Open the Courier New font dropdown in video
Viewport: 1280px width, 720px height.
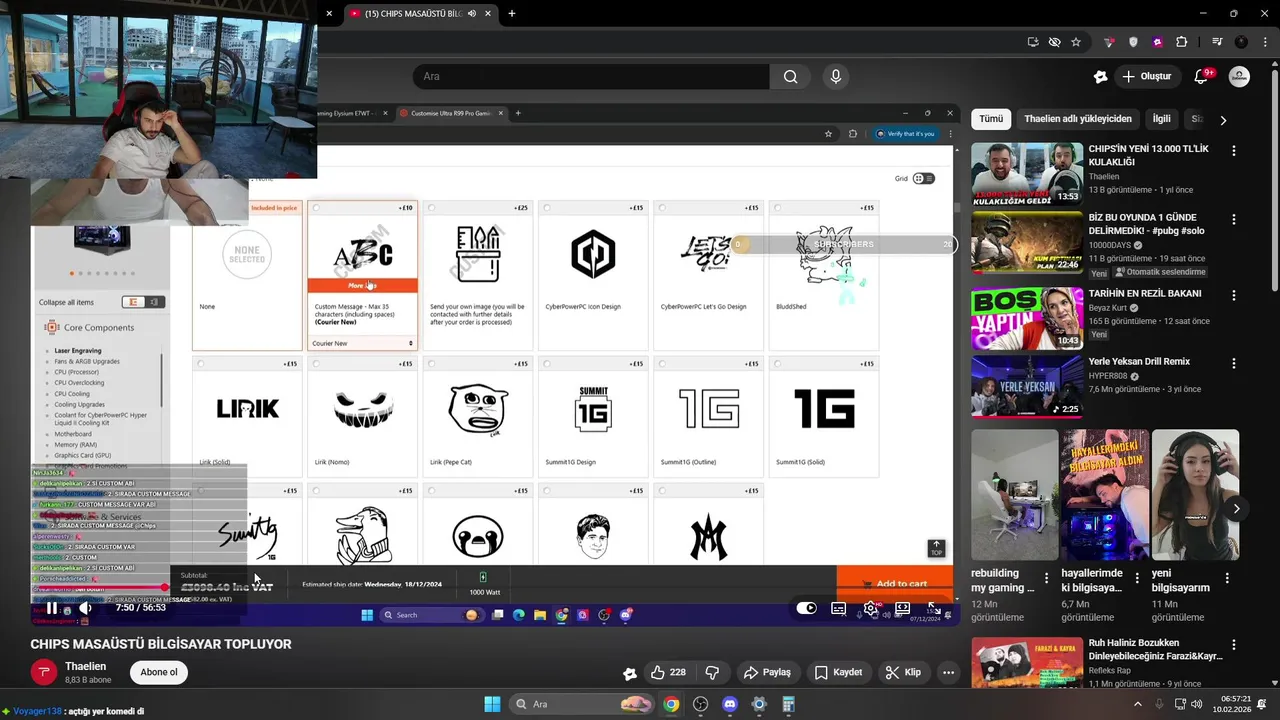coord(362,343)
